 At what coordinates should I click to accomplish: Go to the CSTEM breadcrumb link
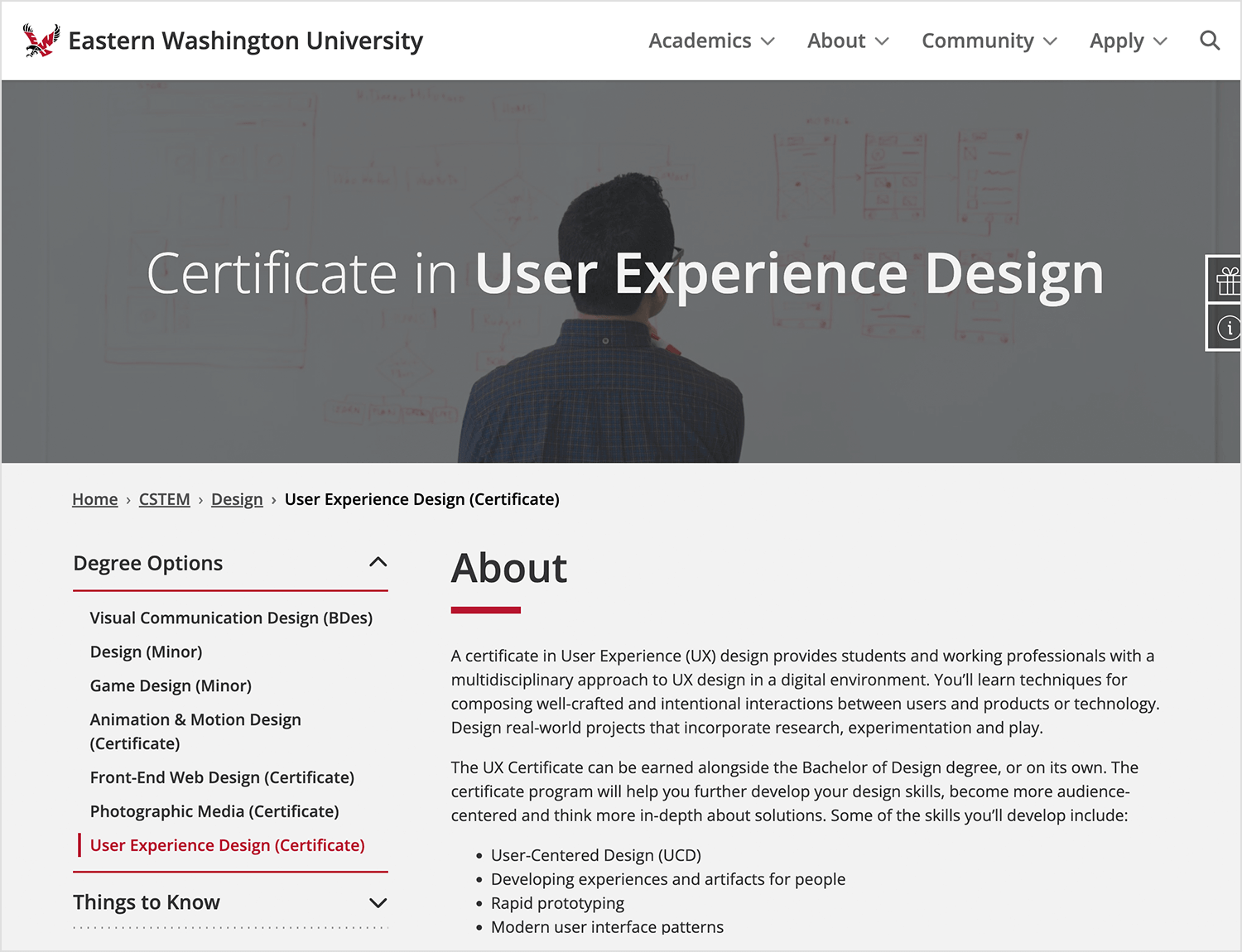(x=165, y=499)
